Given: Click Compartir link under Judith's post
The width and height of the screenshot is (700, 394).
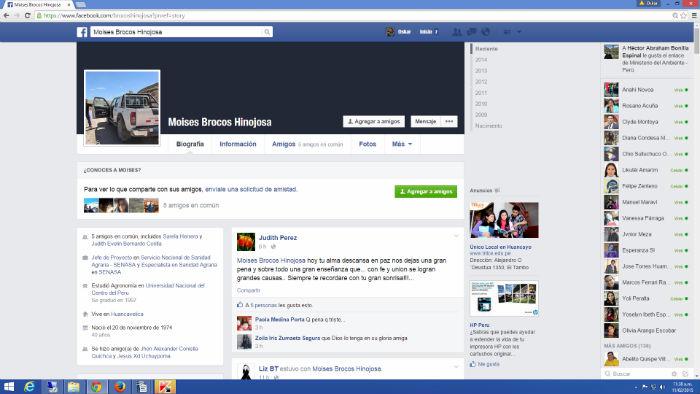Looking at the screenshot, I should click(248, 290).
